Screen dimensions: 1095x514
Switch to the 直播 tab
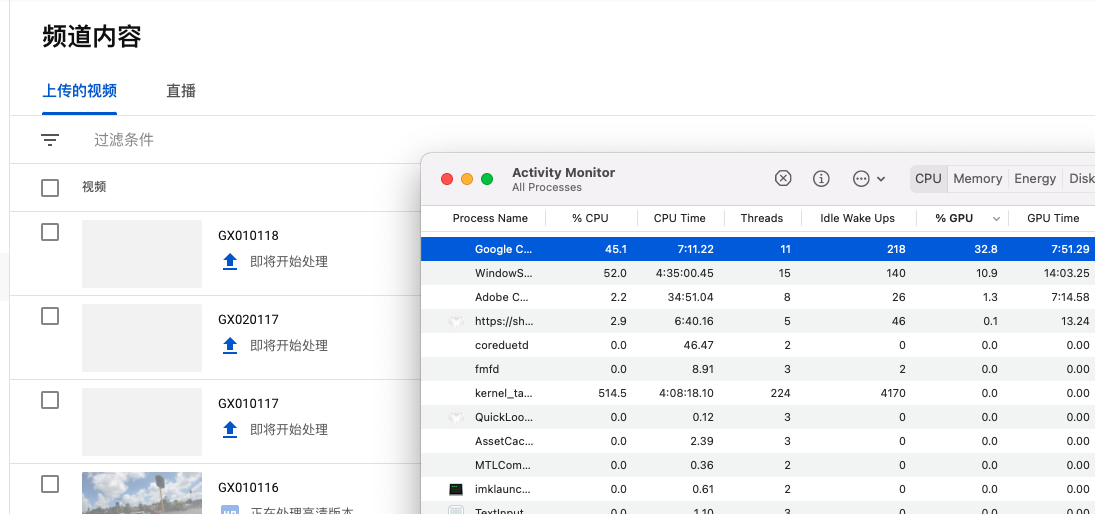pyautogui.click(x=181, y=91)
